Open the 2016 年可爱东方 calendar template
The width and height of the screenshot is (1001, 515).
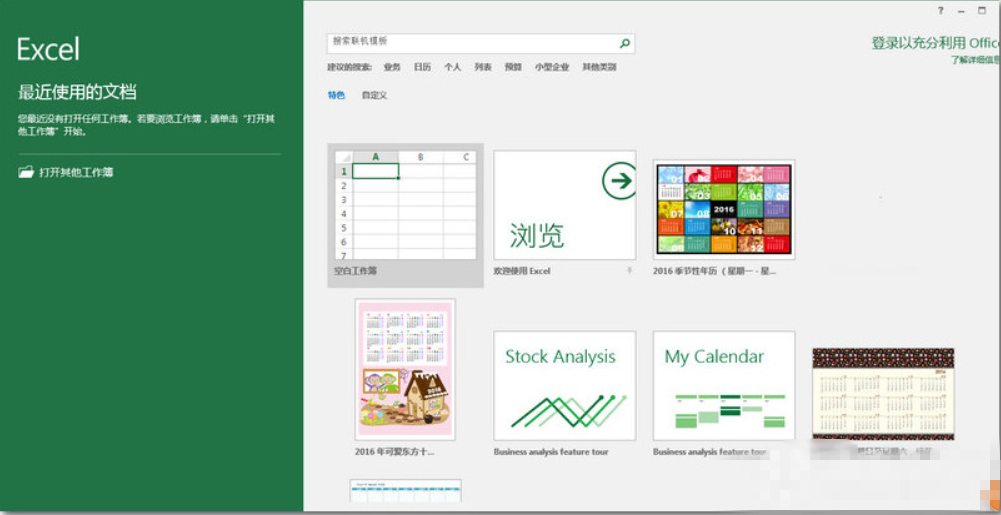pyautogui.click(x=405, y=370)
